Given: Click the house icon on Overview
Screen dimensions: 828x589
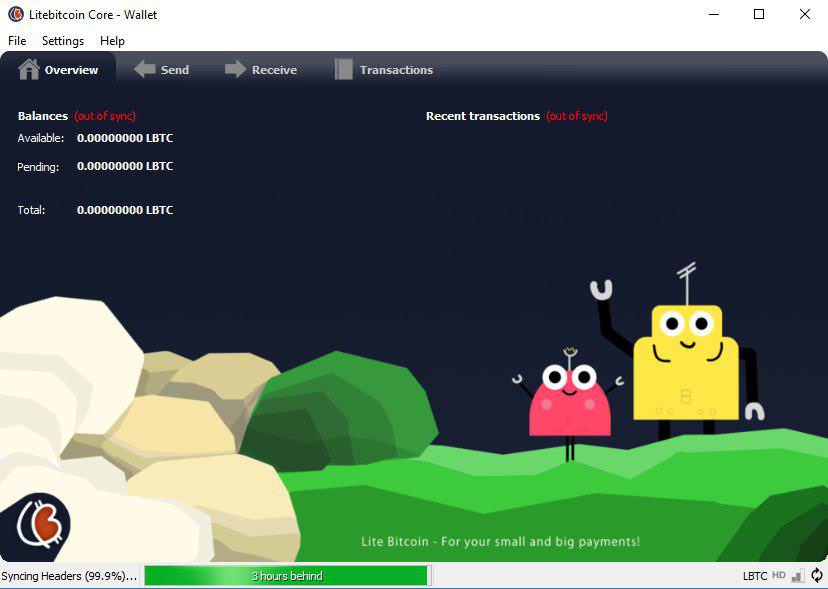Looking at the screenshot, I should [x=29, y=69].
